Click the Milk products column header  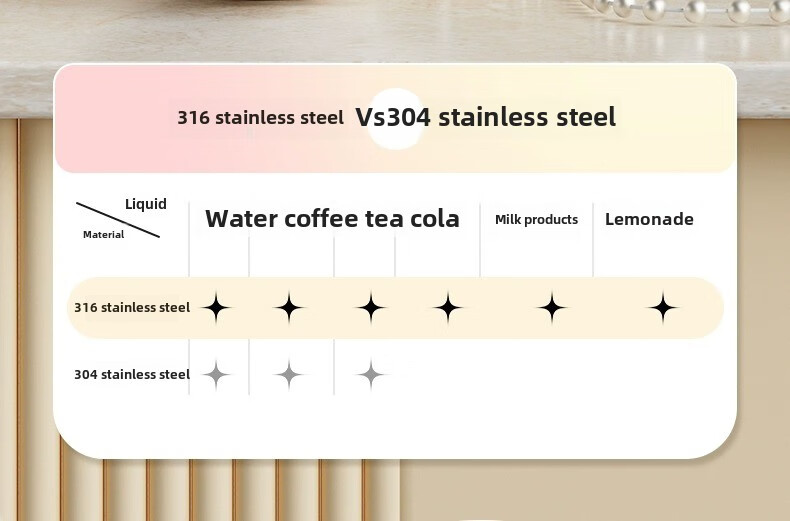(x=536, y=220)
